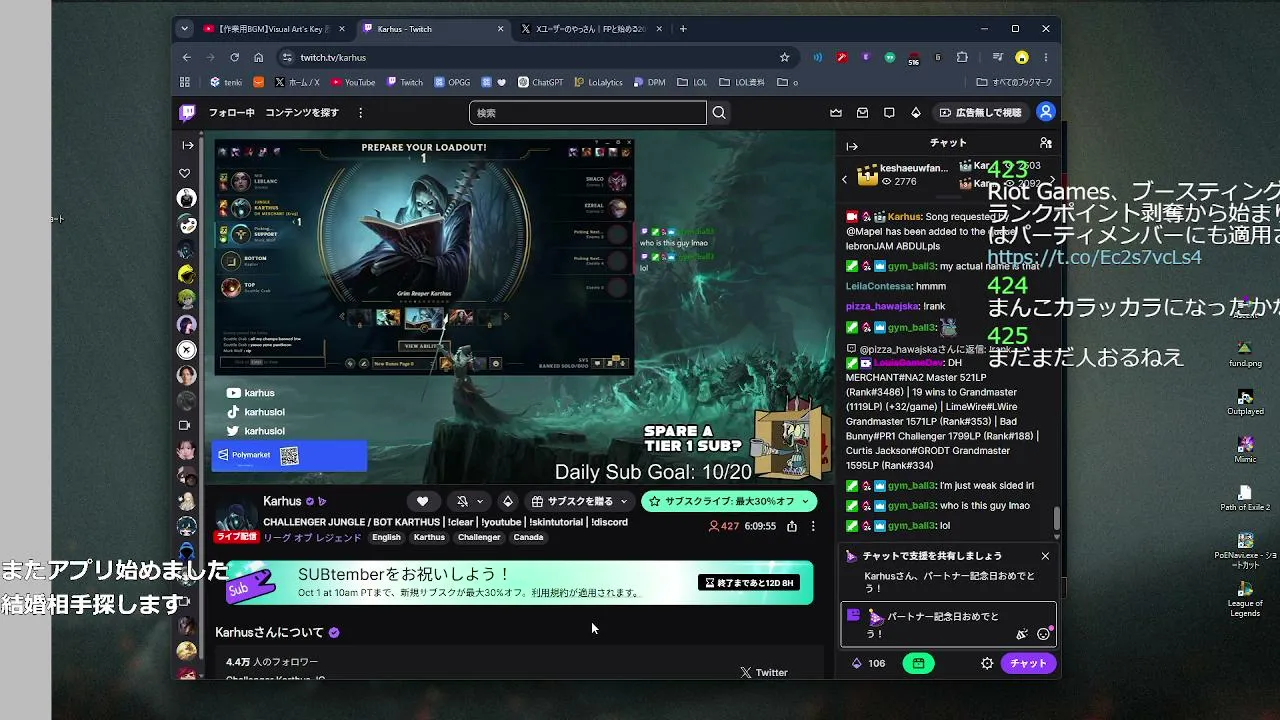
Task: Open the chat community users icon
Action: (x=1045, y=143)
